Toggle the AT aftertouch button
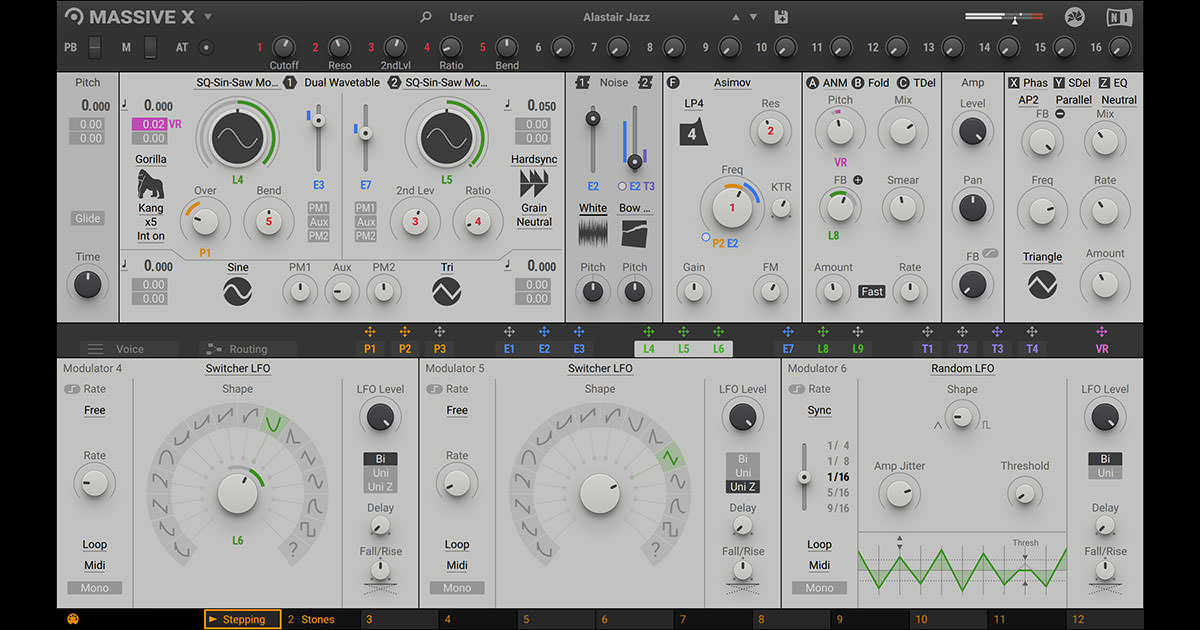 click(x=206, y=47)
